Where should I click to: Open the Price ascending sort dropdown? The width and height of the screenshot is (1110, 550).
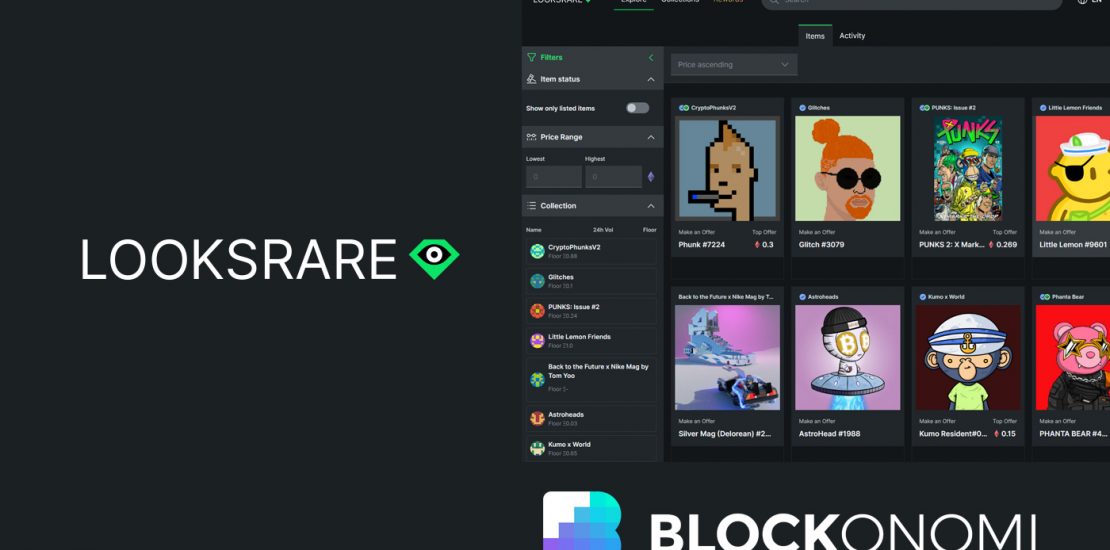[x=733, y=65]
